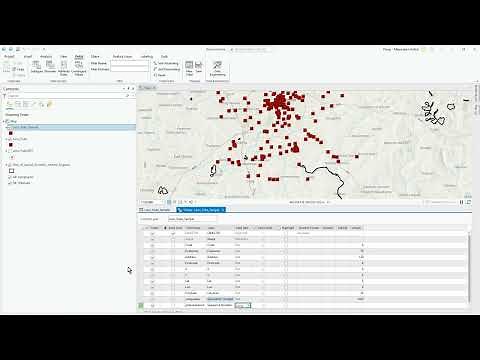Image resolution: width=480 pixels, height=360 pixels.
Task: Click the Field Name column header
Action: (x=194, y=228)
